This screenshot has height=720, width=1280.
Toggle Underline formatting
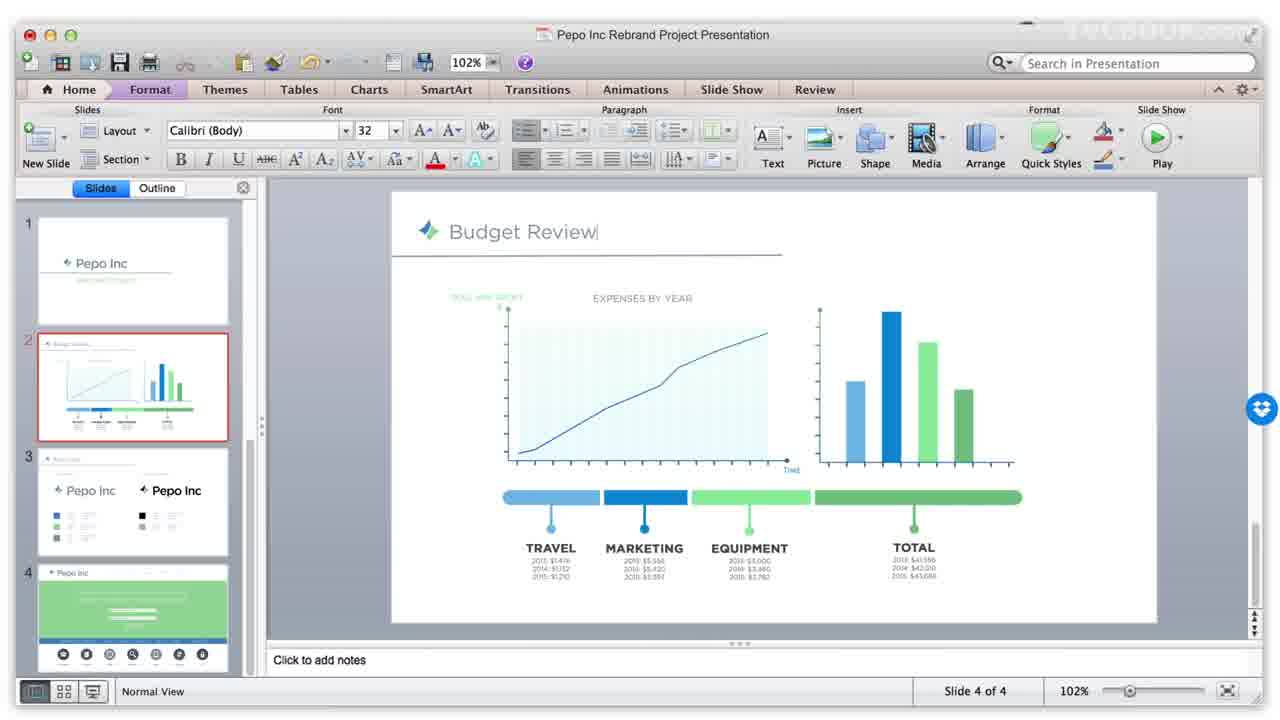coord(238,159)
